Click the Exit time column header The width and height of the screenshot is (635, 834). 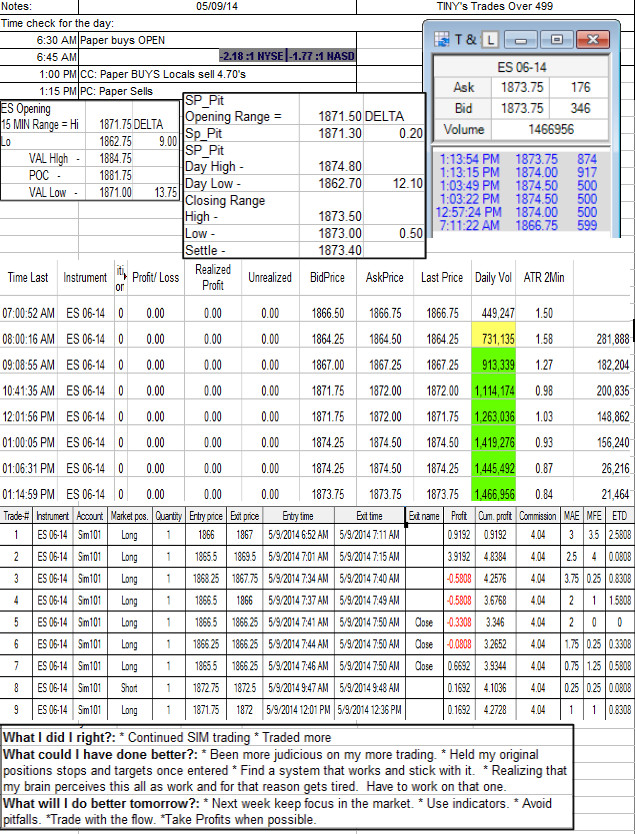click(x=369, y=516)
